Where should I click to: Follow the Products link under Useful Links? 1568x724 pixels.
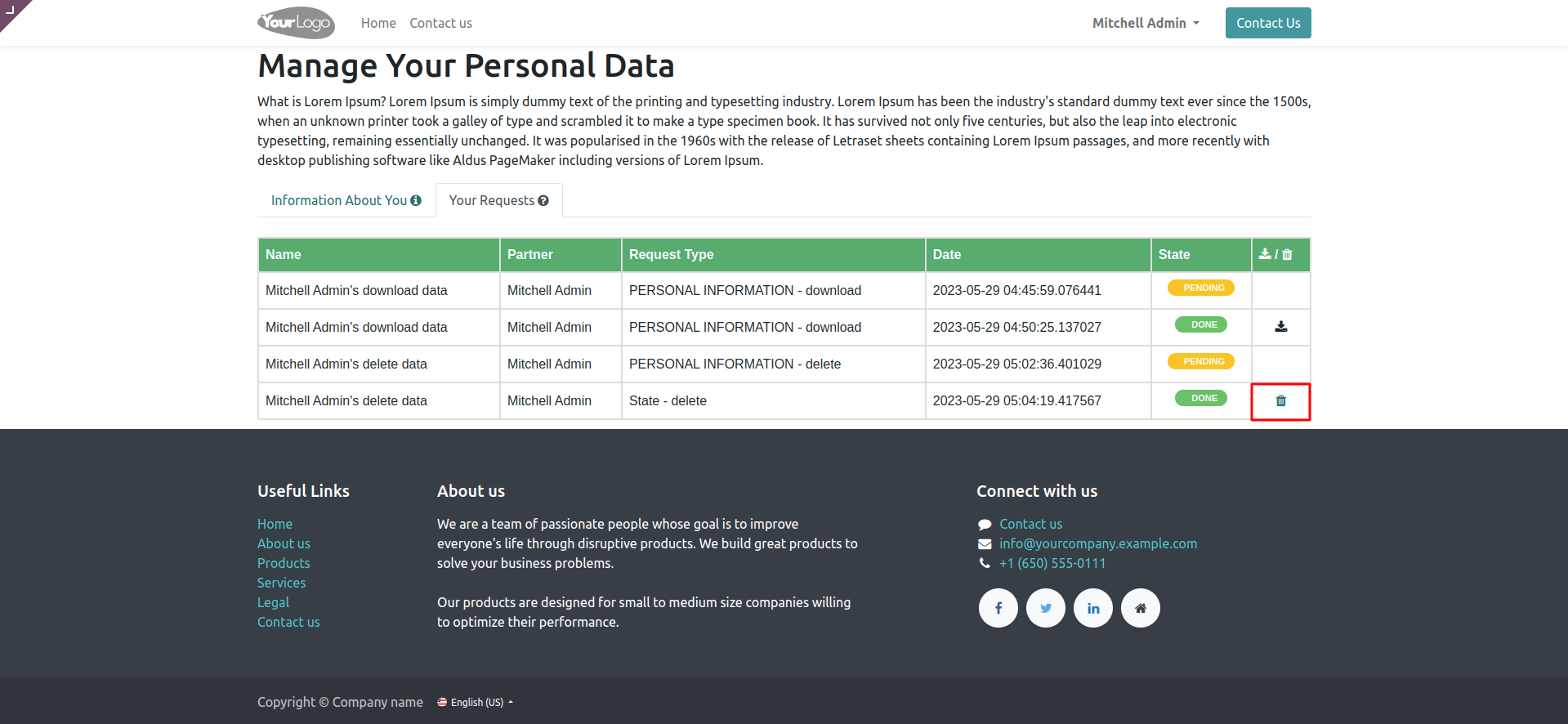tap(284, 563)
